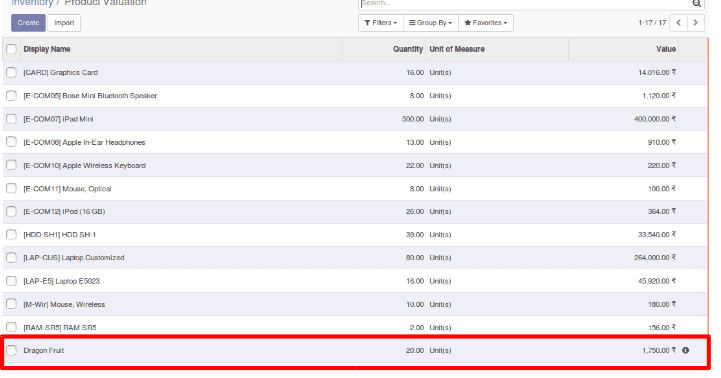Open [E-COM11] Mouse, Optical record
Image resolution: width=721 pixels, height=378 pixels.
click(67, 189)
